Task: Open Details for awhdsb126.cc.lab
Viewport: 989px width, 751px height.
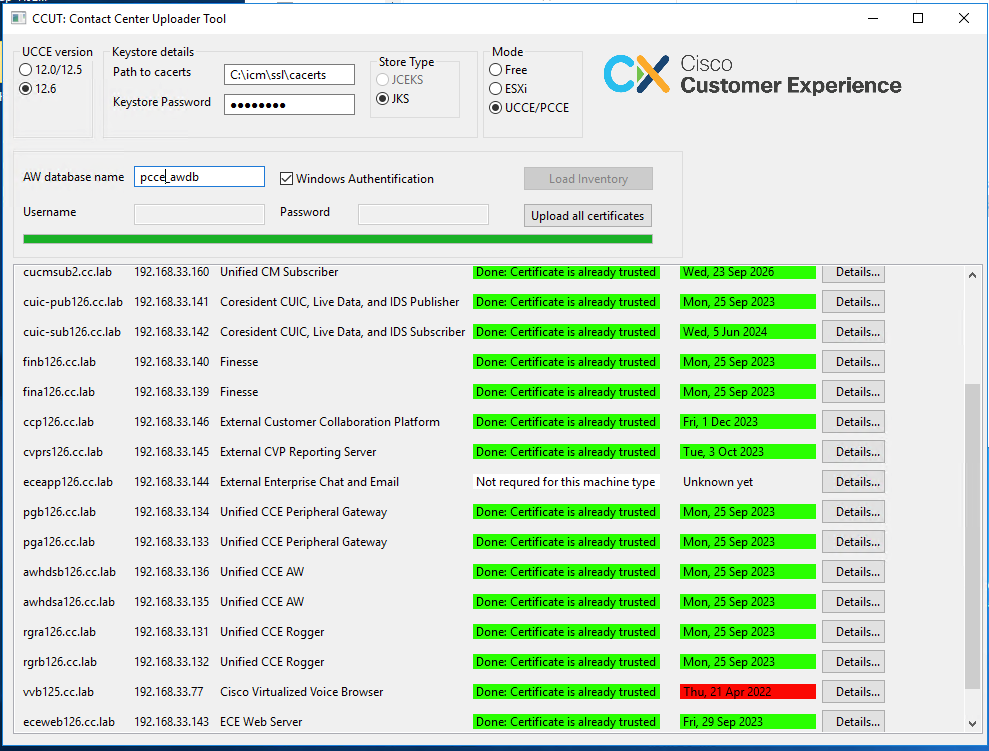Action: pyautogui.click(x=853, y=572)
